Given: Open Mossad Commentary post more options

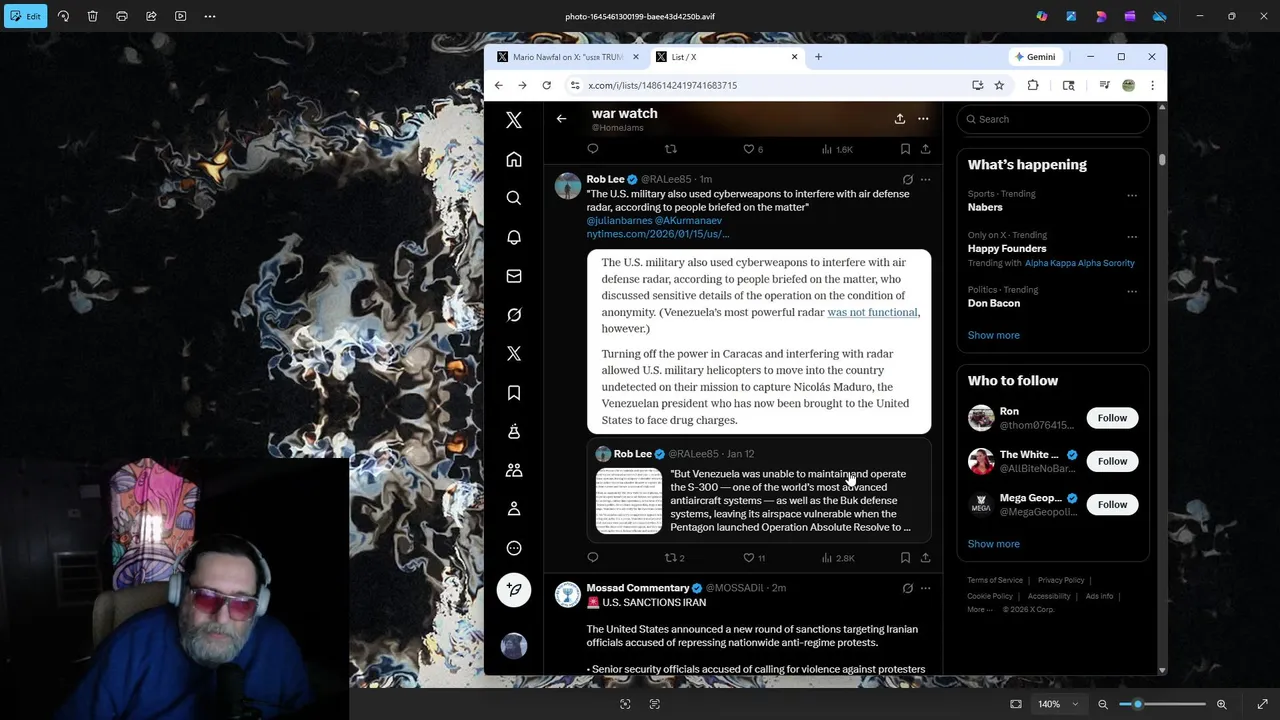Looking at the screenshot, I should pyautogui.click(x=925, y=588).
